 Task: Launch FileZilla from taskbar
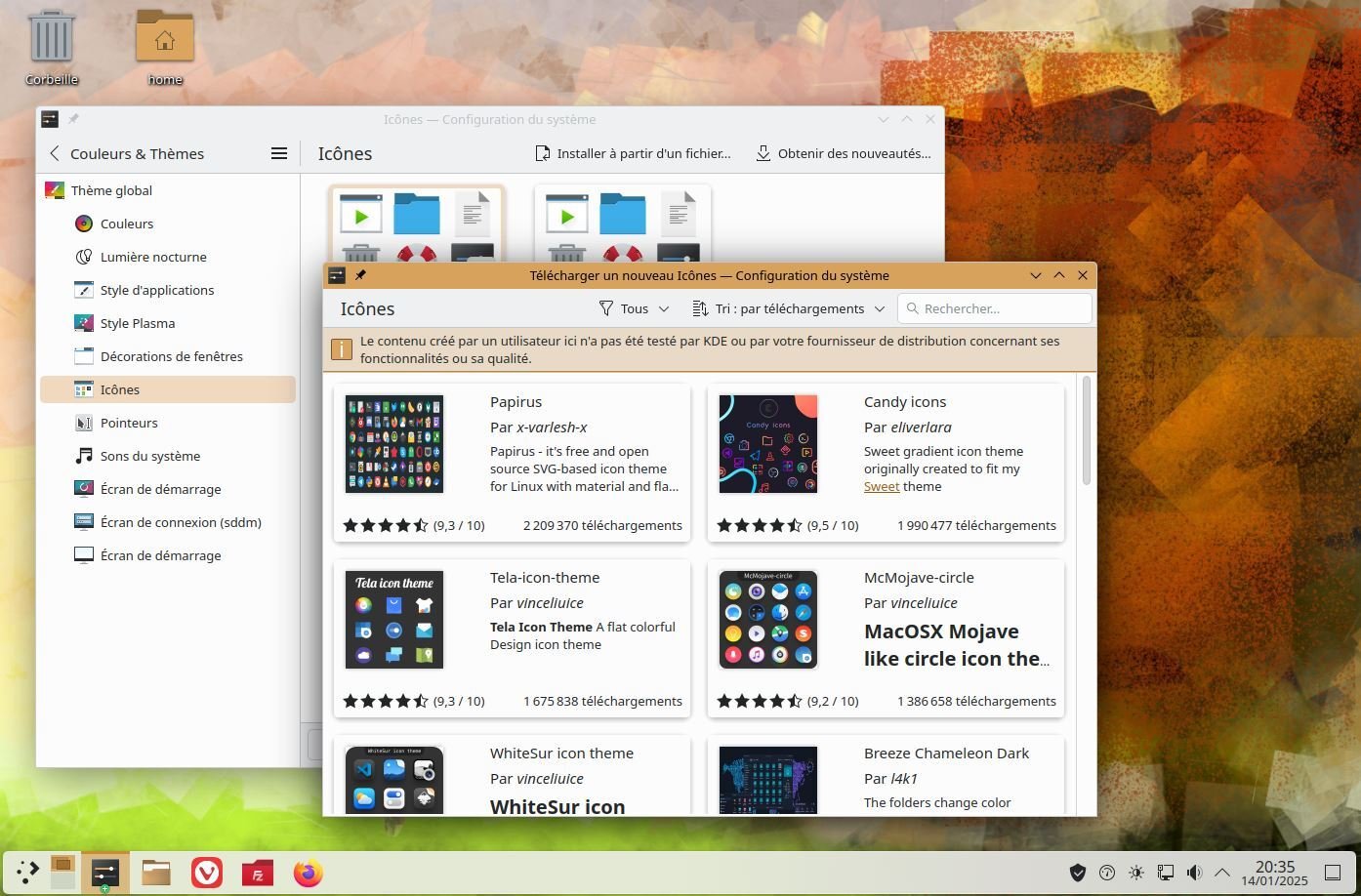[x=258, y=873]
